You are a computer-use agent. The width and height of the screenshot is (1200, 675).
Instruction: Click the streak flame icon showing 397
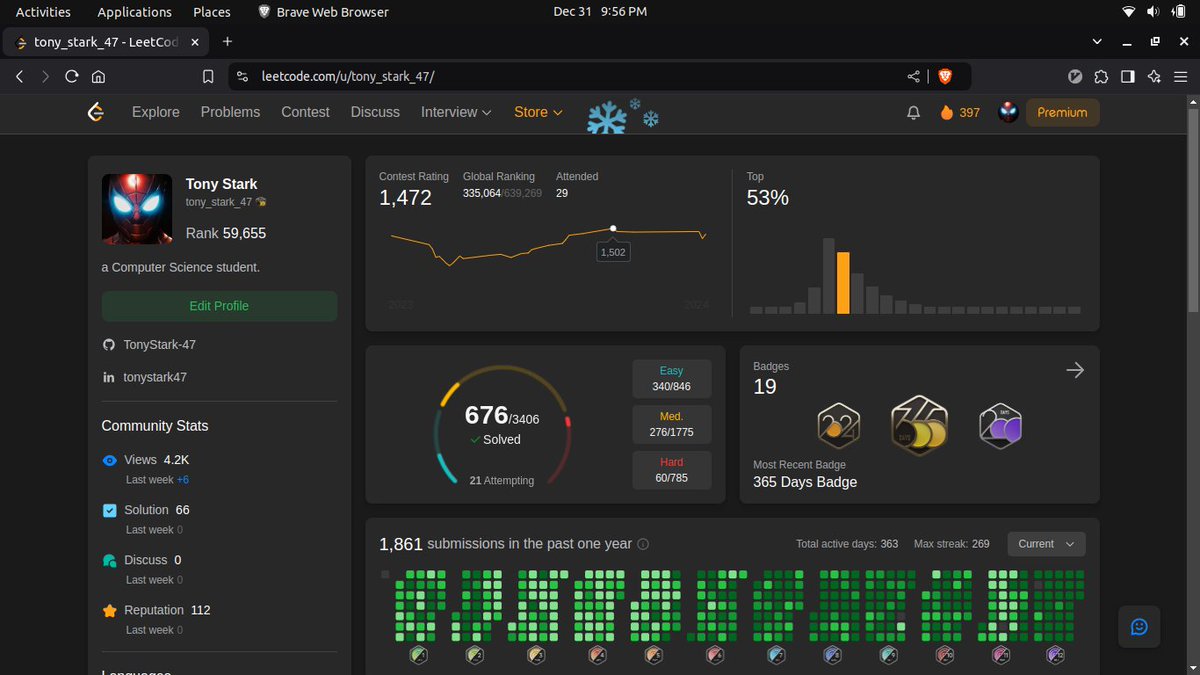tap(947, 113)
